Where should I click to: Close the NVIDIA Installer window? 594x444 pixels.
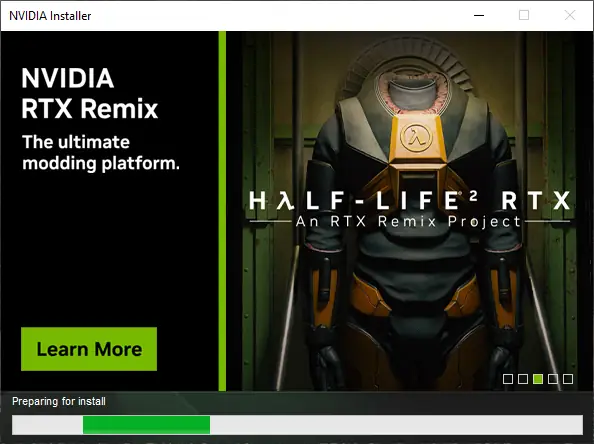point(570,16)
